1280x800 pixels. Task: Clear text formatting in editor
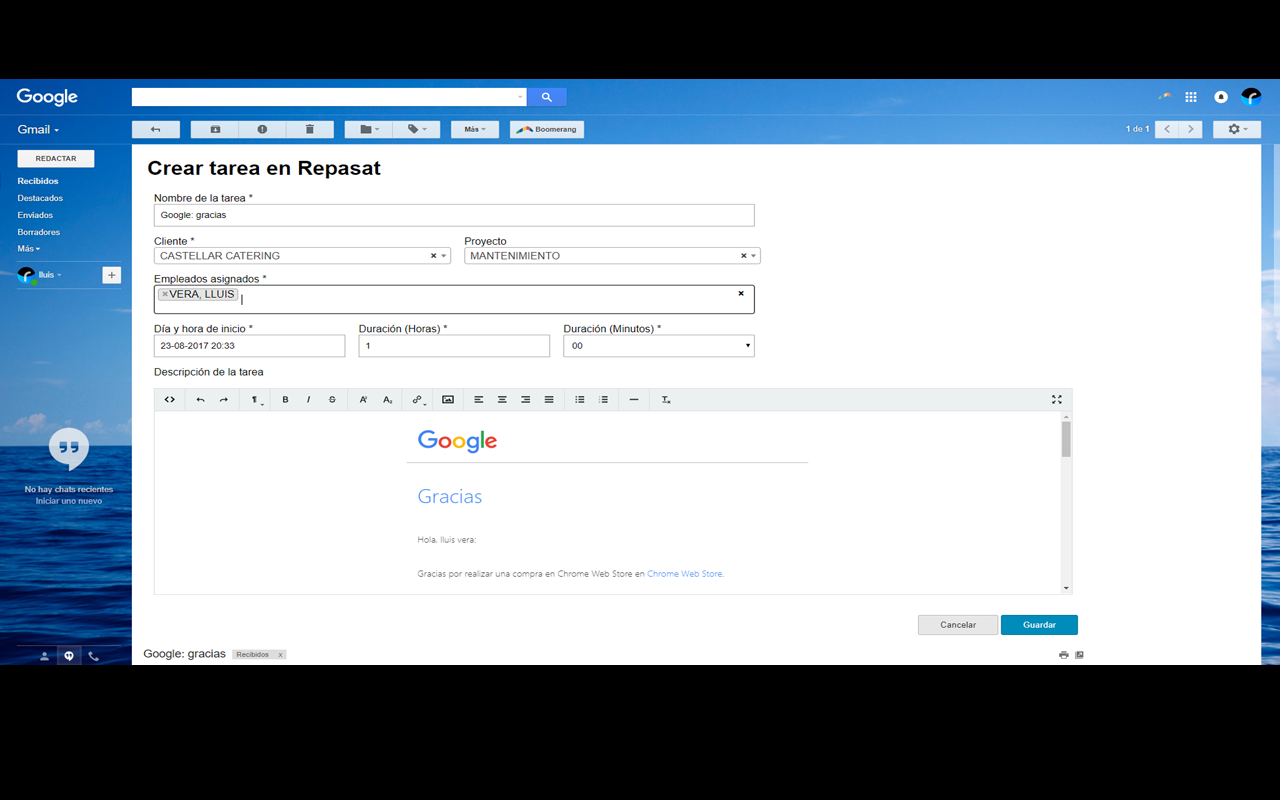666,400
